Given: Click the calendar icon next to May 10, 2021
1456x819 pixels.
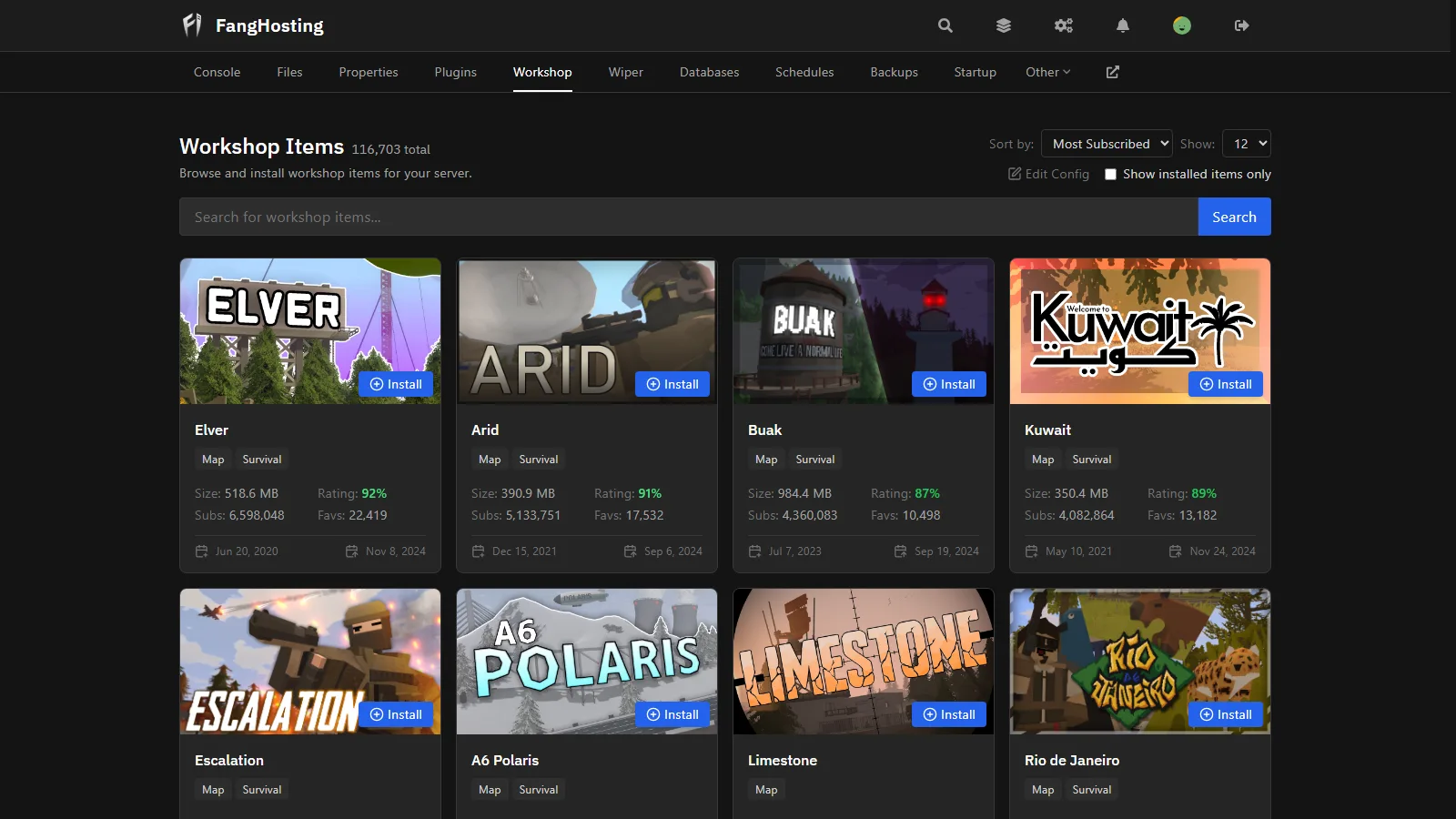Looking at the screenshot, I should [x=1032, y=551].
